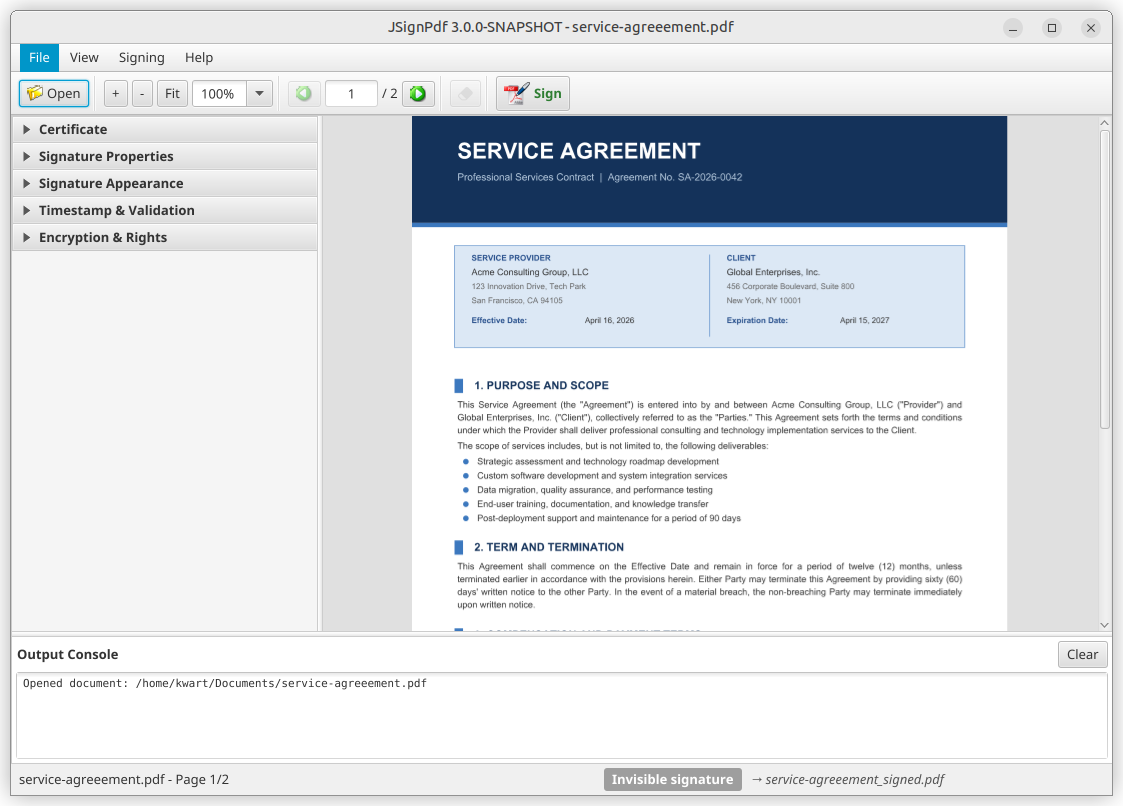Viewport: 1123px width, 806px height.
Task: Expand the Encryption & Rights section
Action: coord(101,237)
